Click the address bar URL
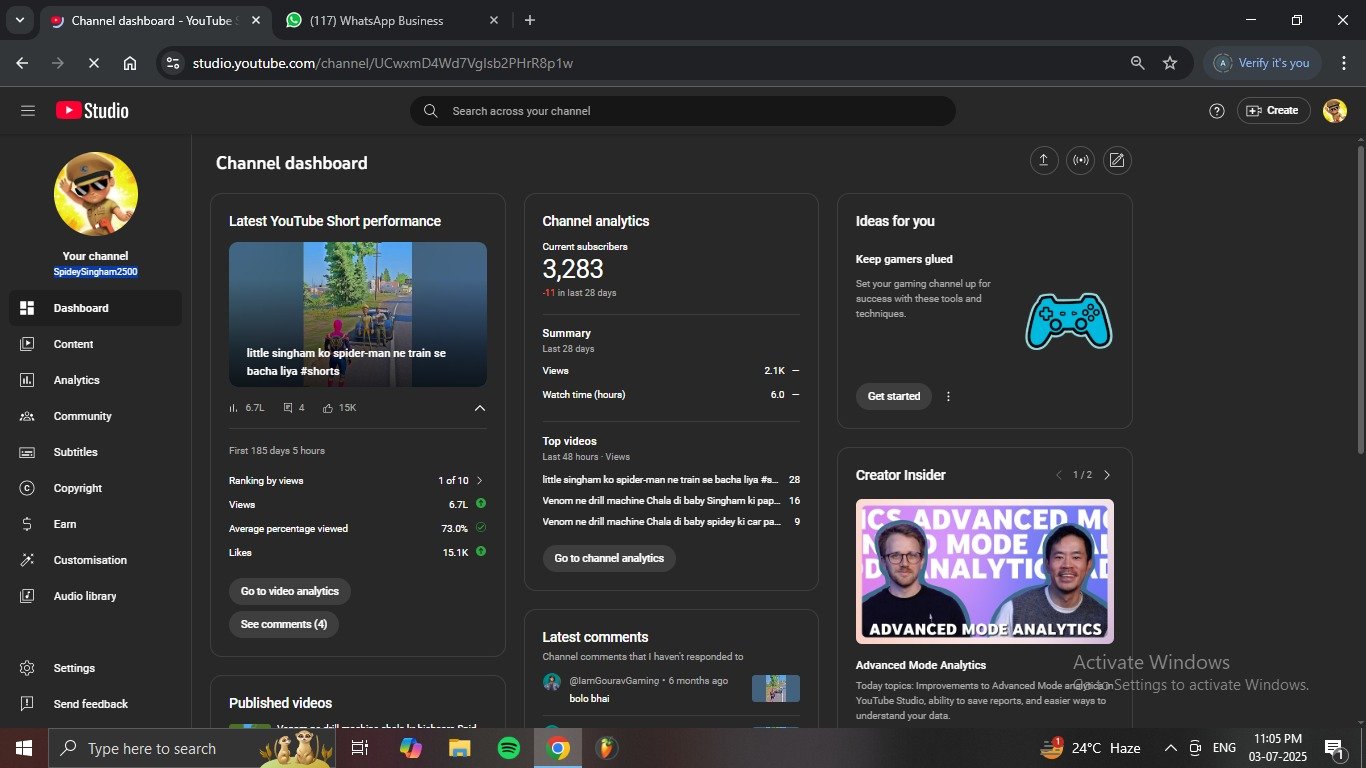This screenshot has height=768, width=1366. click(x=382, y=63)
